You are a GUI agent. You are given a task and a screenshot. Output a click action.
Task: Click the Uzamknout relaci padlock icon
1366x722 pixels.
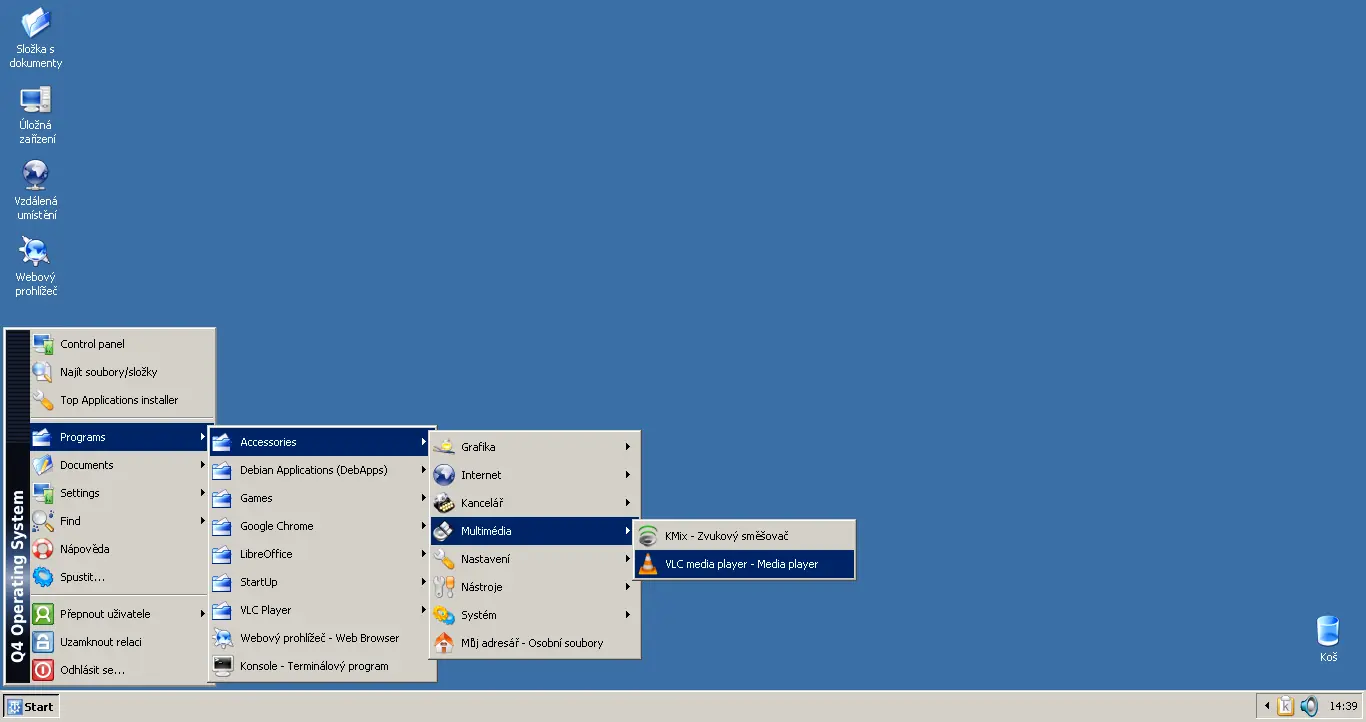pos(43,642)
